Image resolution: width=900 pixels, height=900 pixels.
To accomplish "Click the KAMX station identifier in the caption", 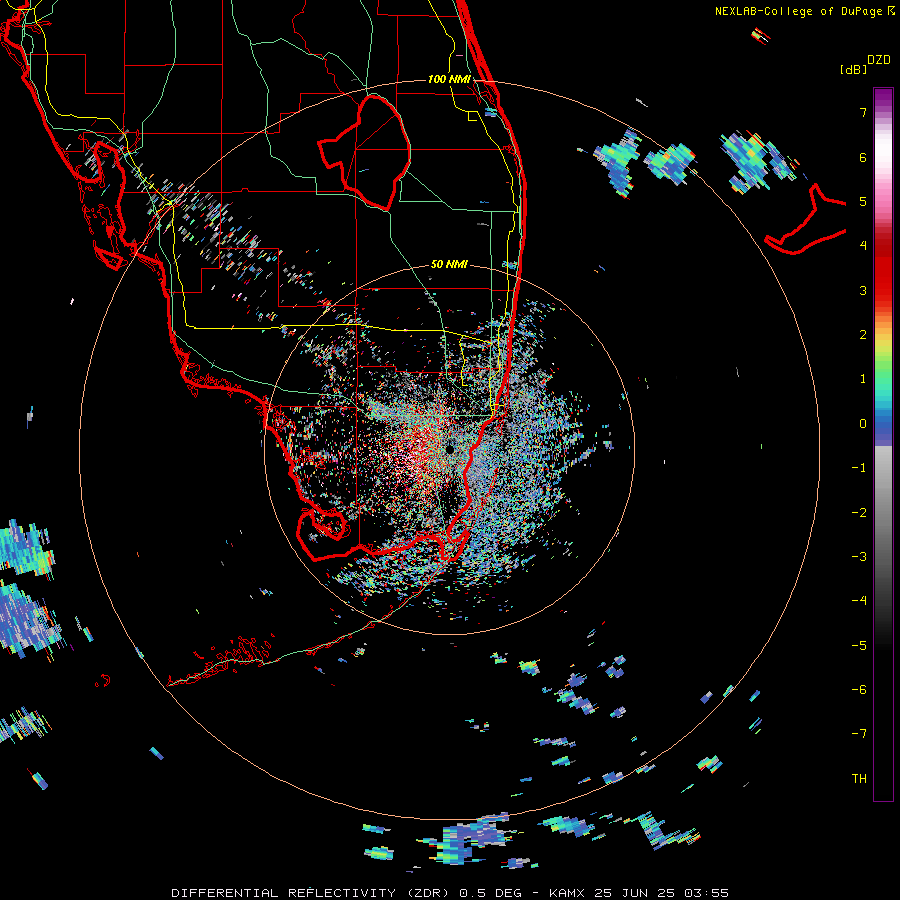I will (x=567, y=893).
